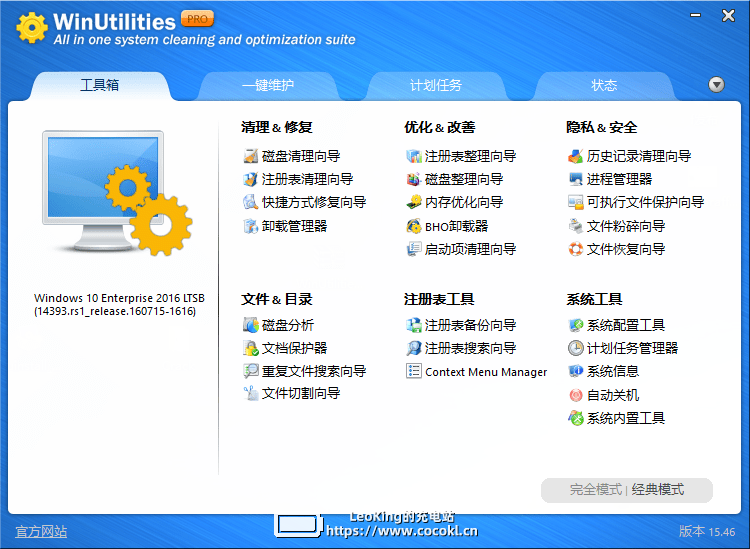Click the 文件切割向导 scissors icon
Screen dimensions: 750x549
coord(251,394)
